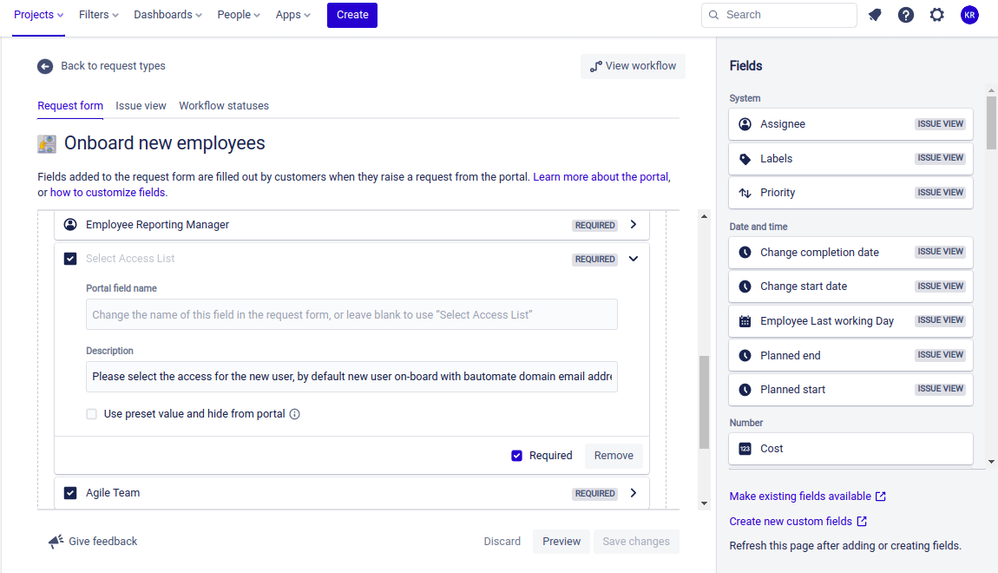Image resolution: width=998 pixels, height=573 pixels.
Task: Click the top Search box
Action: pyautogui.click(x=779, y=15)
